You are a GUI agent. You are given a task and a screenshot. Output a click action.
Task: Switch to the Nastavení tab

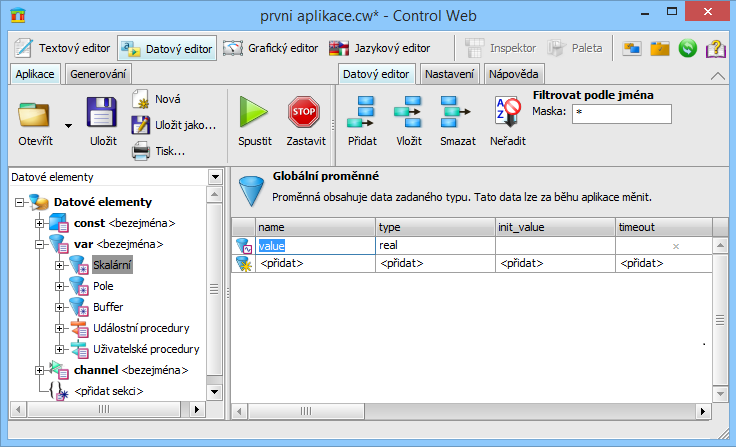point(448,74)
